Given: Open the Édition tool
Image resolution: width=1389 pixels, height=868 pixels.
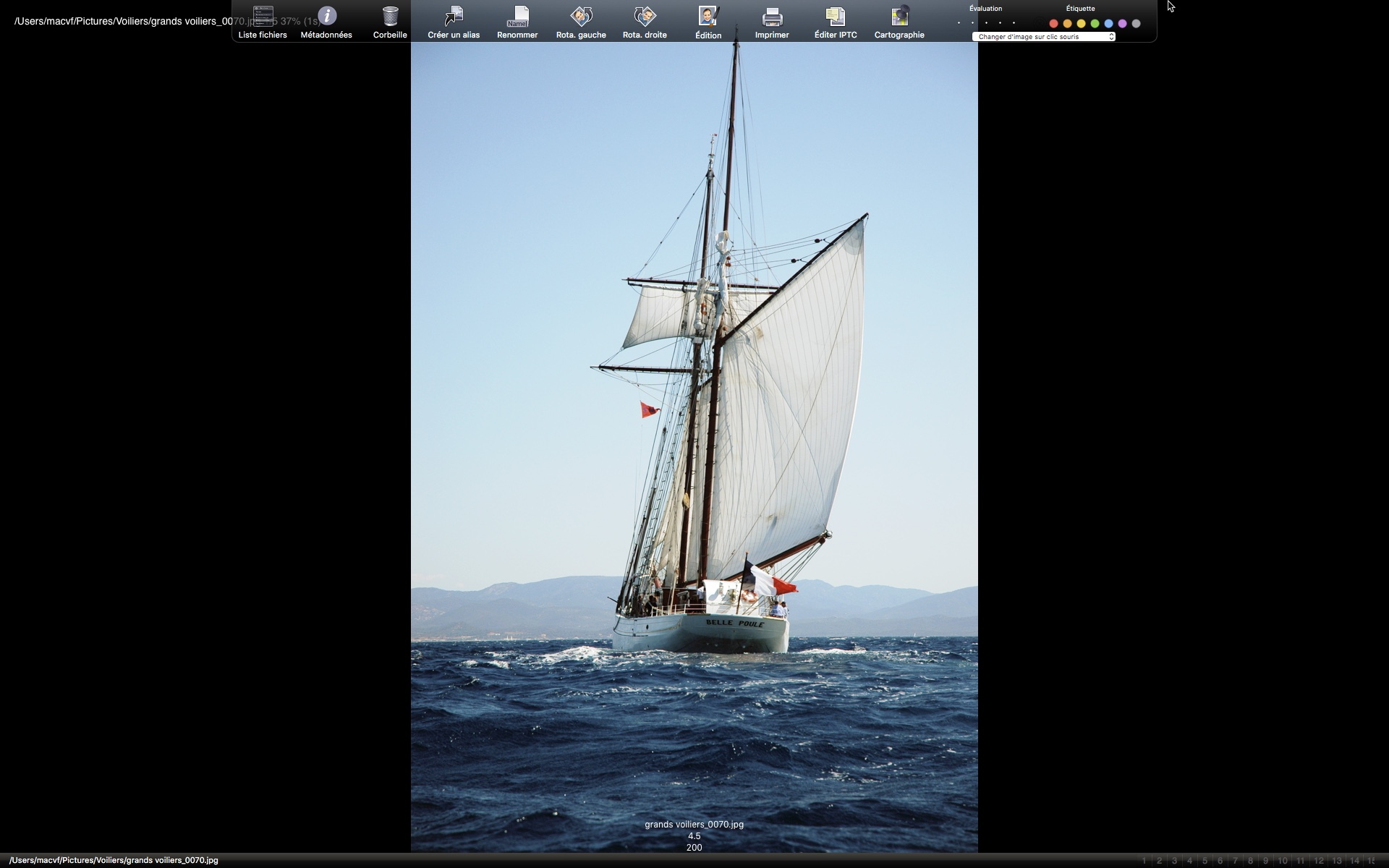Looking at the screenshot, I should click(708, 22).
